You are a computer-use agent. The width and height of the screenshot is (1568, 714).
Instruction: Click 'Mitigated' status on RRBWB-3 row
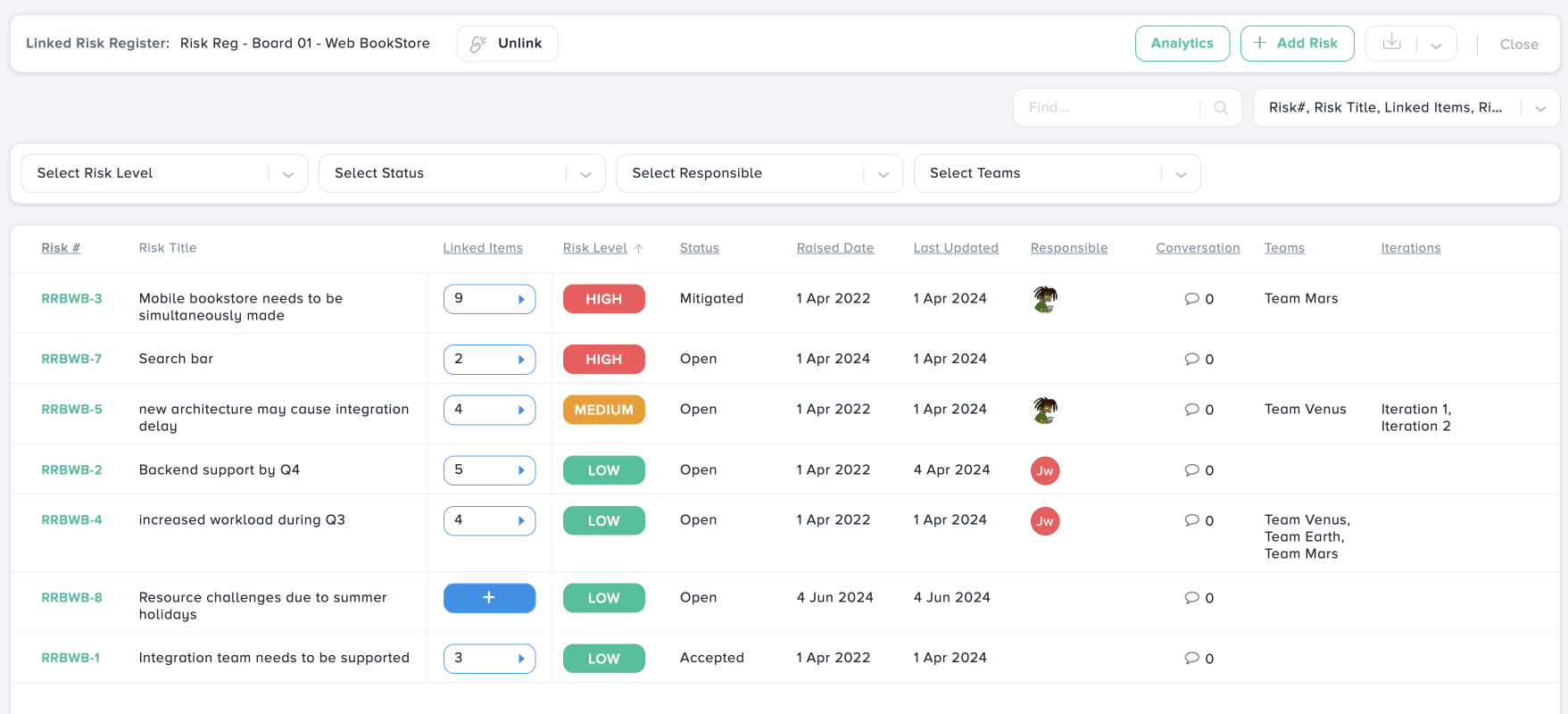[x=711, y=299]
